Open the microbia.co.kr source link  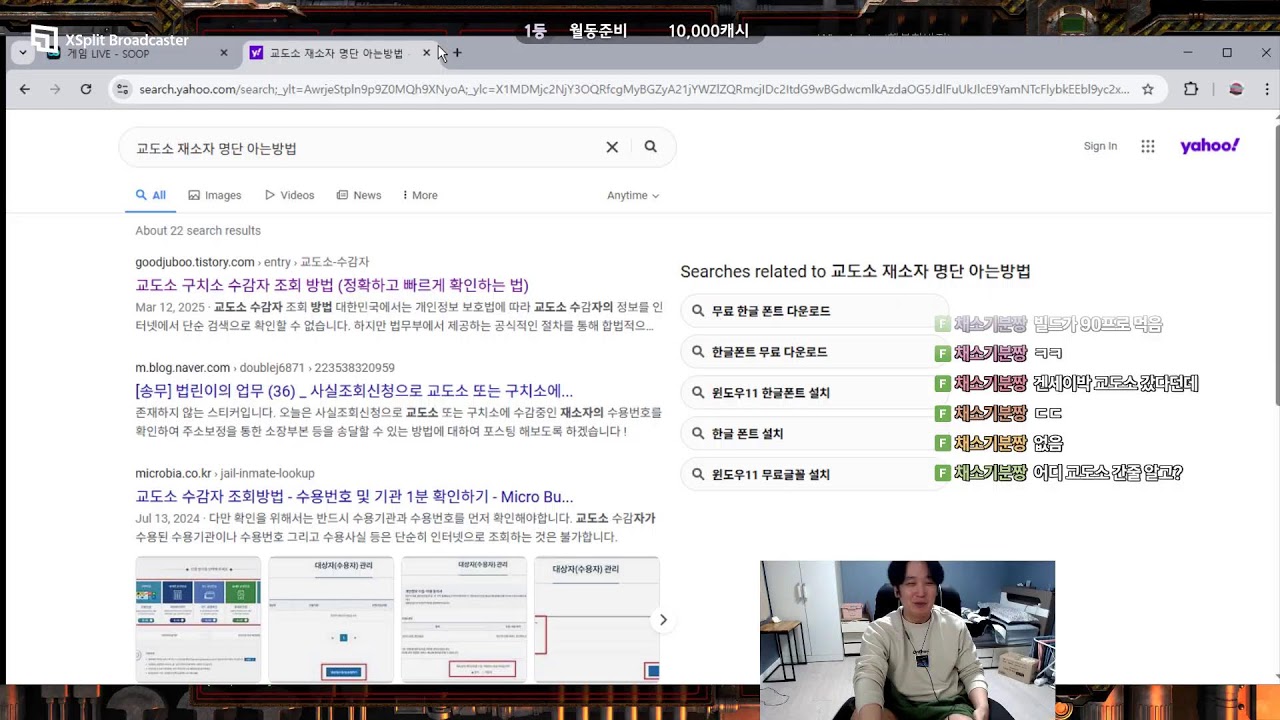pyautogui.click(x=173, y=473)
